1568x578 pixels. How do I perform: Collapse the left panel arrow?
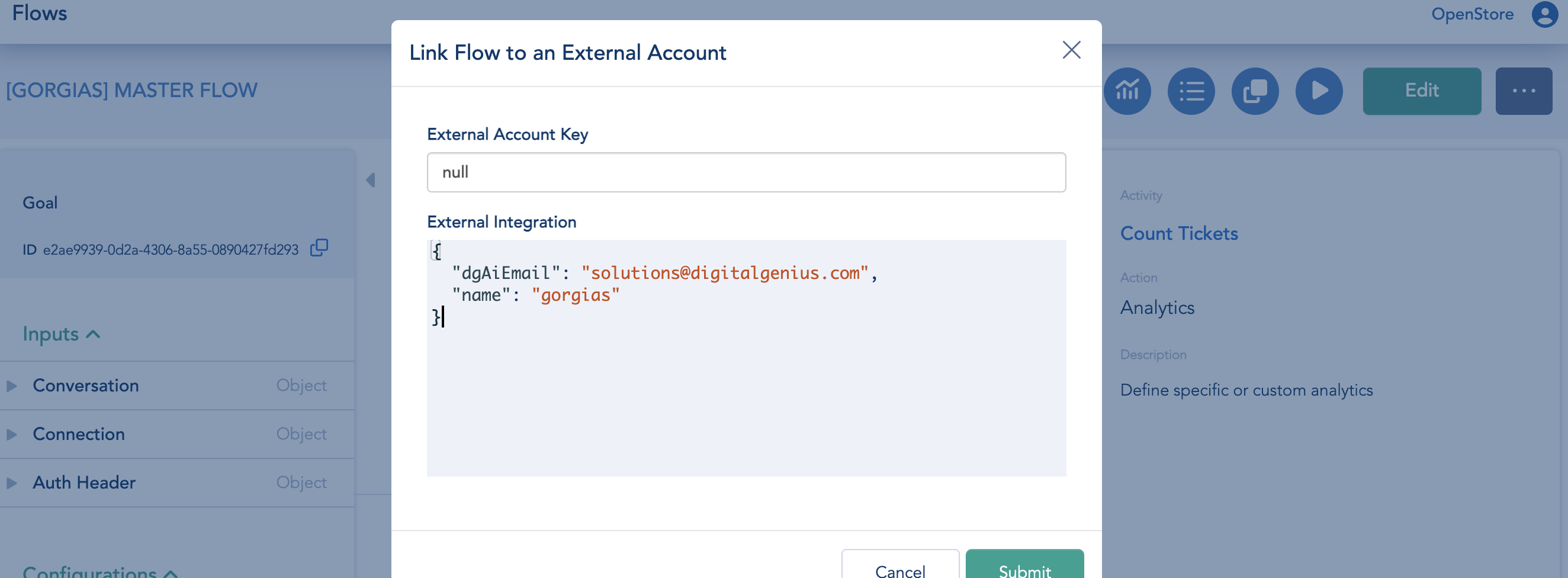coord(371,180)
